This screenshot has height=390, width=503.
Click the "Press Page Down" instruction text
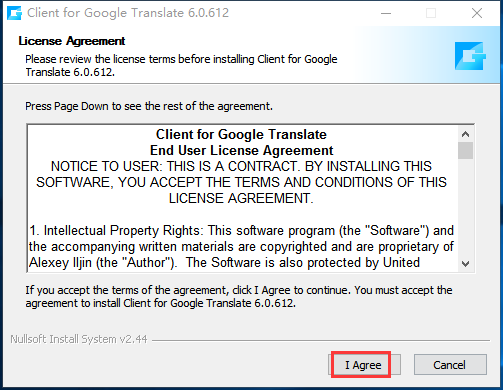[x=149, y=106]
